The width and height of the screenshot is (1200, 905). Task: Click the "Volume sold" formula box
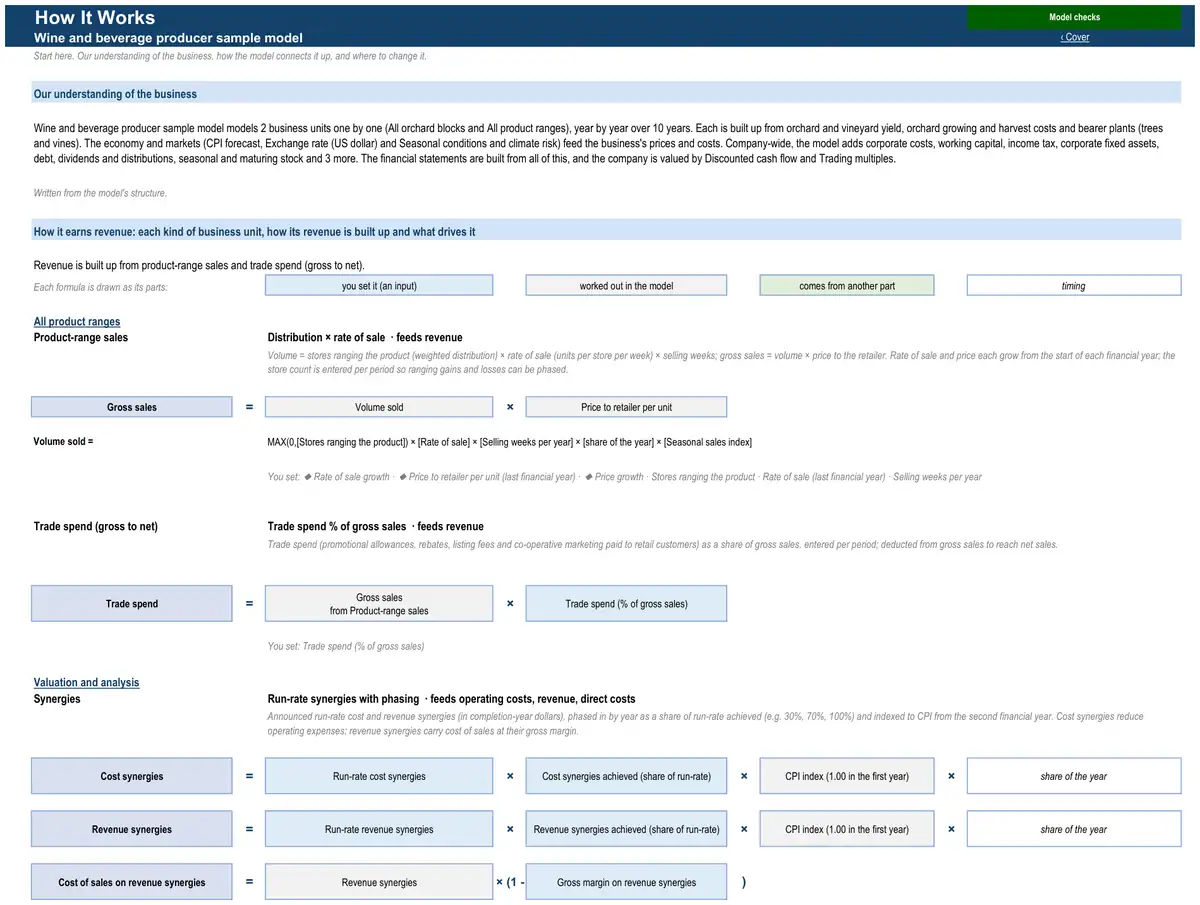(379, 407)
